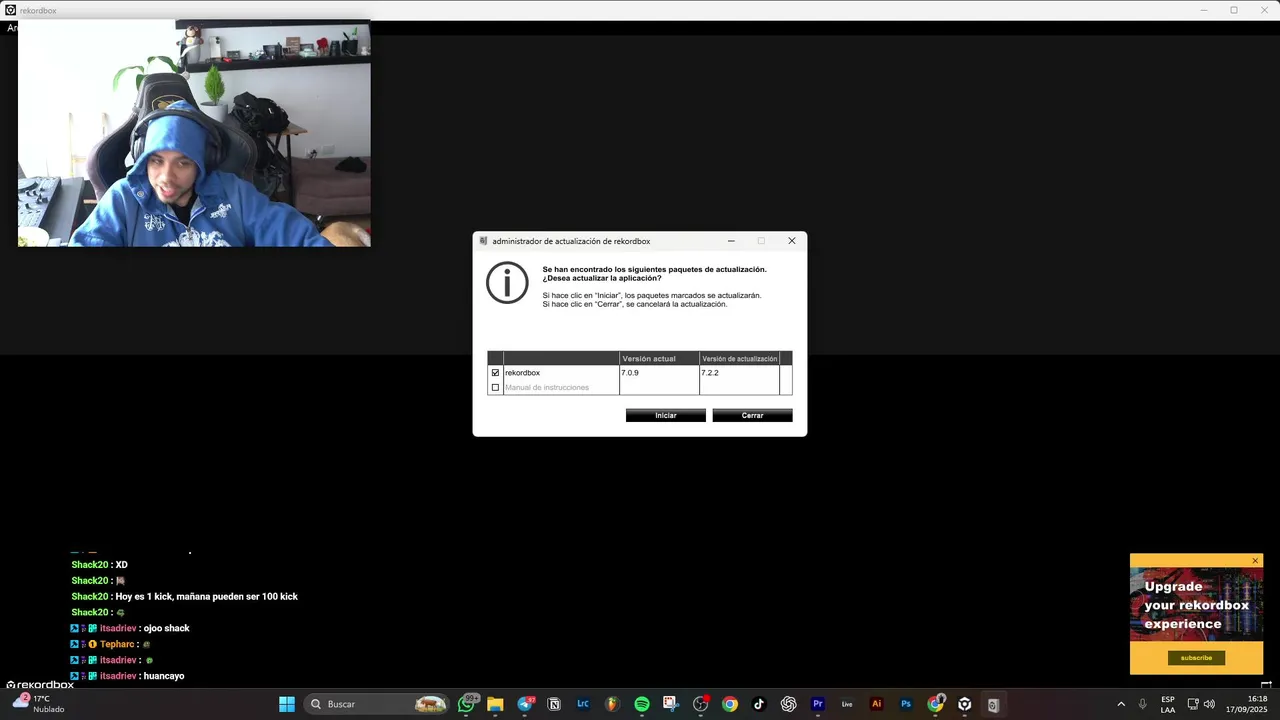Click the rekordbox logo watermark bottom-left
Image resolution: width=1280 pixels, height=720 pixels.
pyautogui.click(x=40, y=685)
